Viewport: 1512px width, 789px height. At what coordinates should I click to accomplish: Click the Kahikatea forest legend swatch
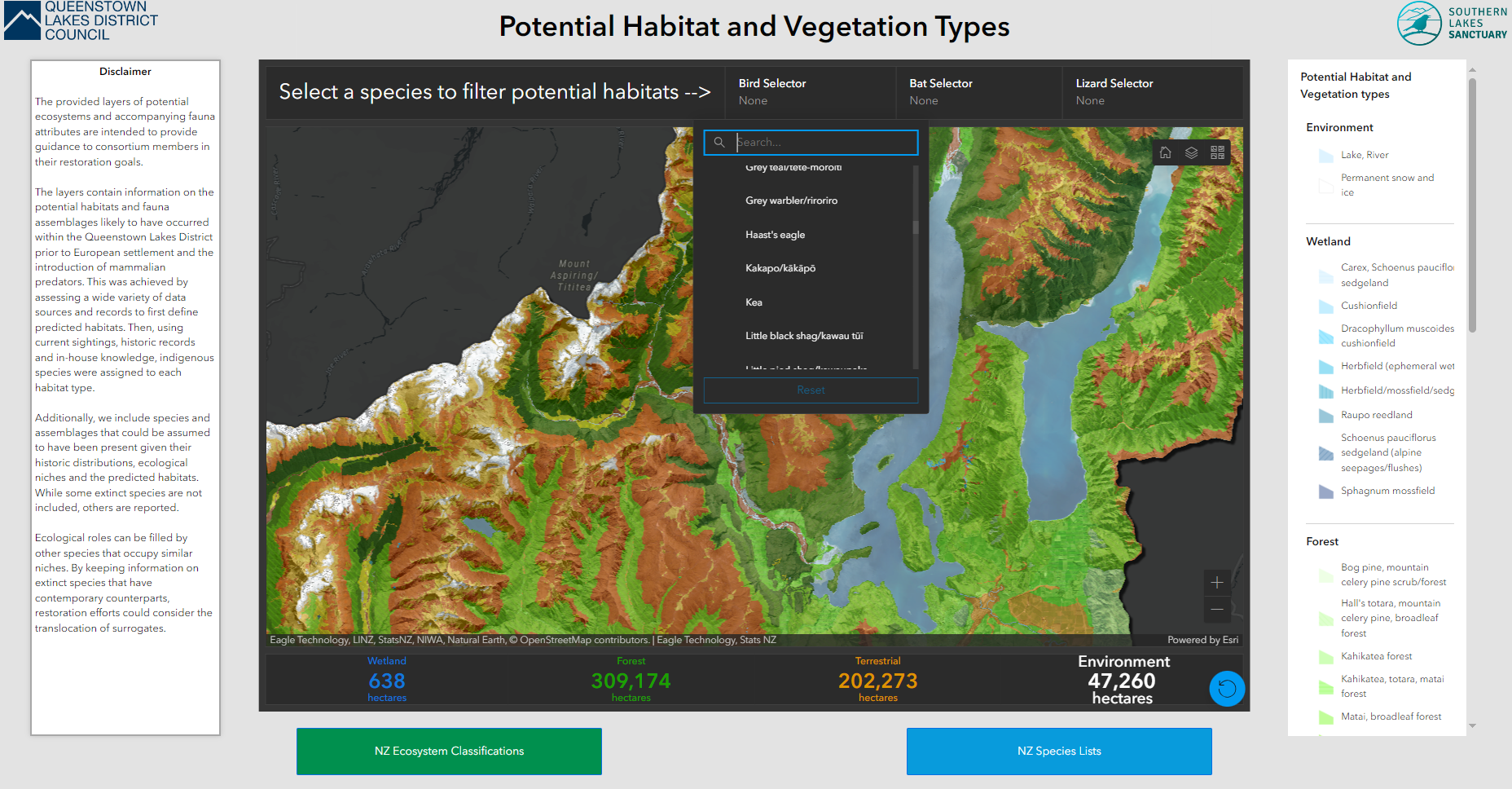[x=1325, y=657]
